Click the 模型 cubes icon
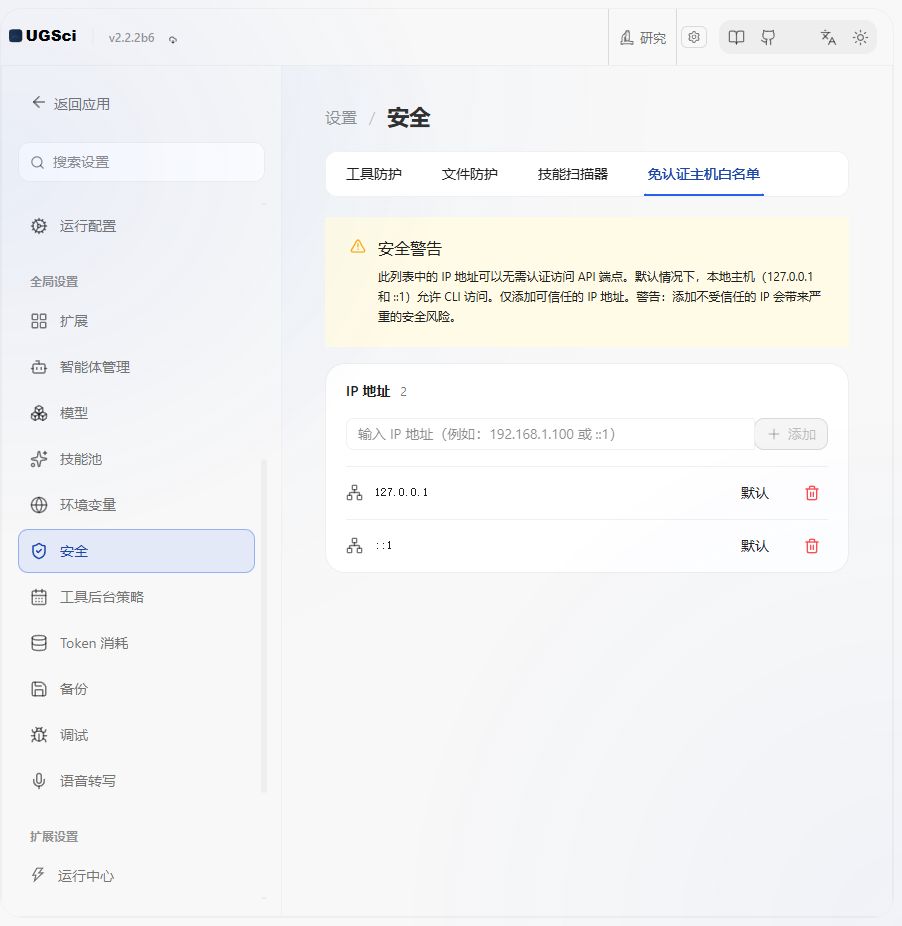This screenshot has width=902, height=926. pyautogui.click(x=39, y=413)
